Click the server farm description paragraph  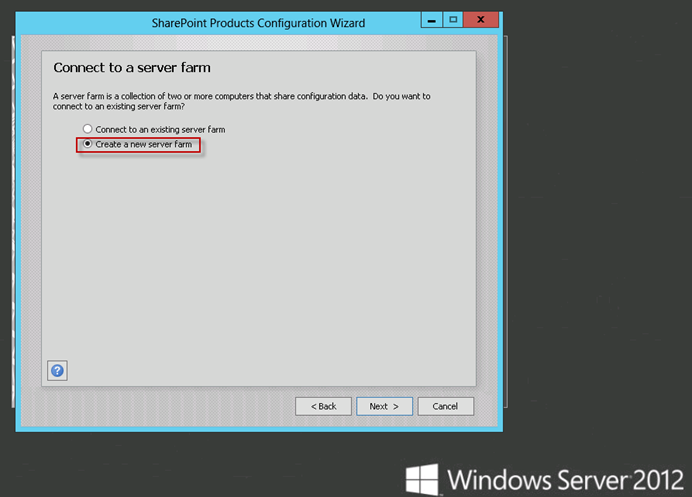tap(241, 101)
